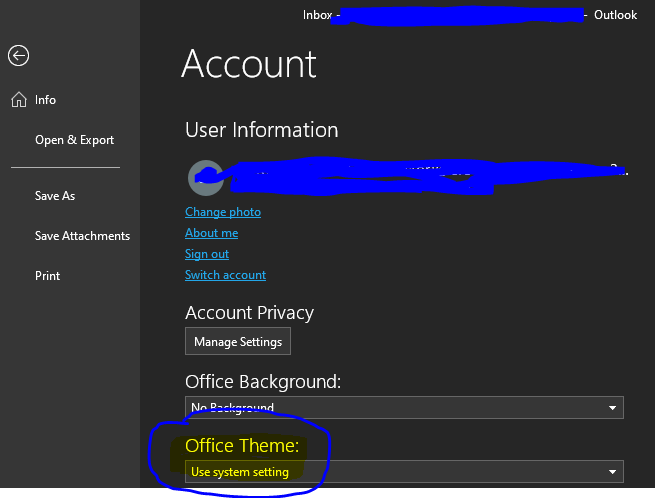The height and width of the screenshot is (498, 655).
Task: Click the Info home icon
Action: 19,100
